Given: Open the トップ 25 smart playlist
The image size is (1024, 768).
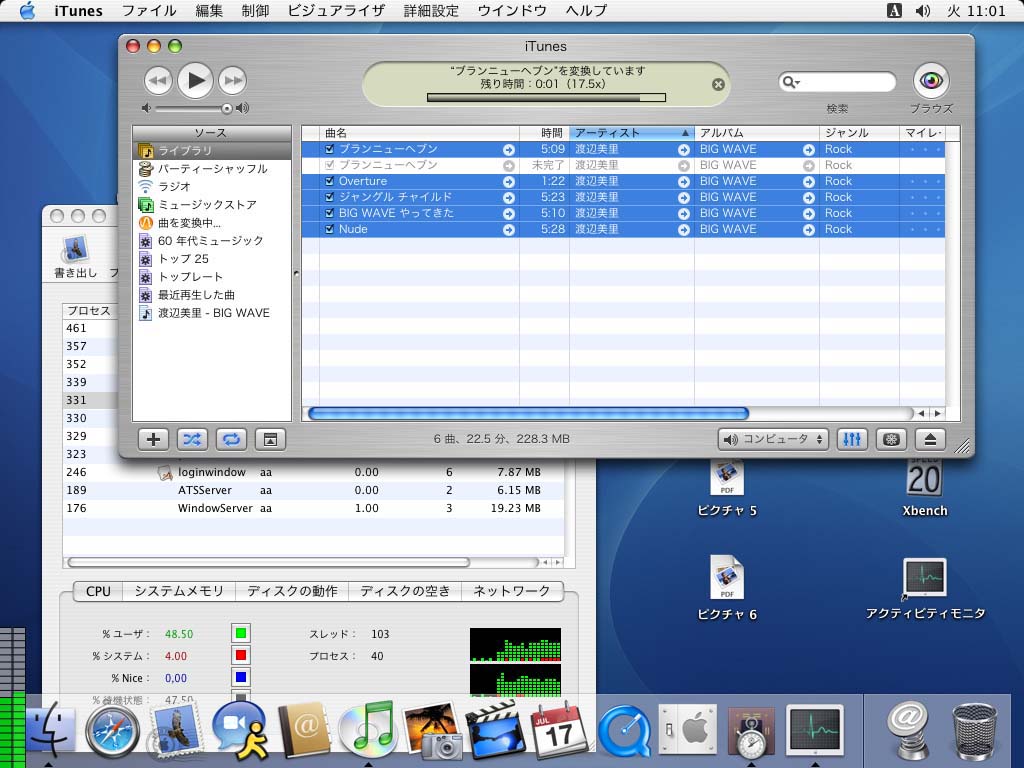Looking at the screenshot, I should point(212,259).
